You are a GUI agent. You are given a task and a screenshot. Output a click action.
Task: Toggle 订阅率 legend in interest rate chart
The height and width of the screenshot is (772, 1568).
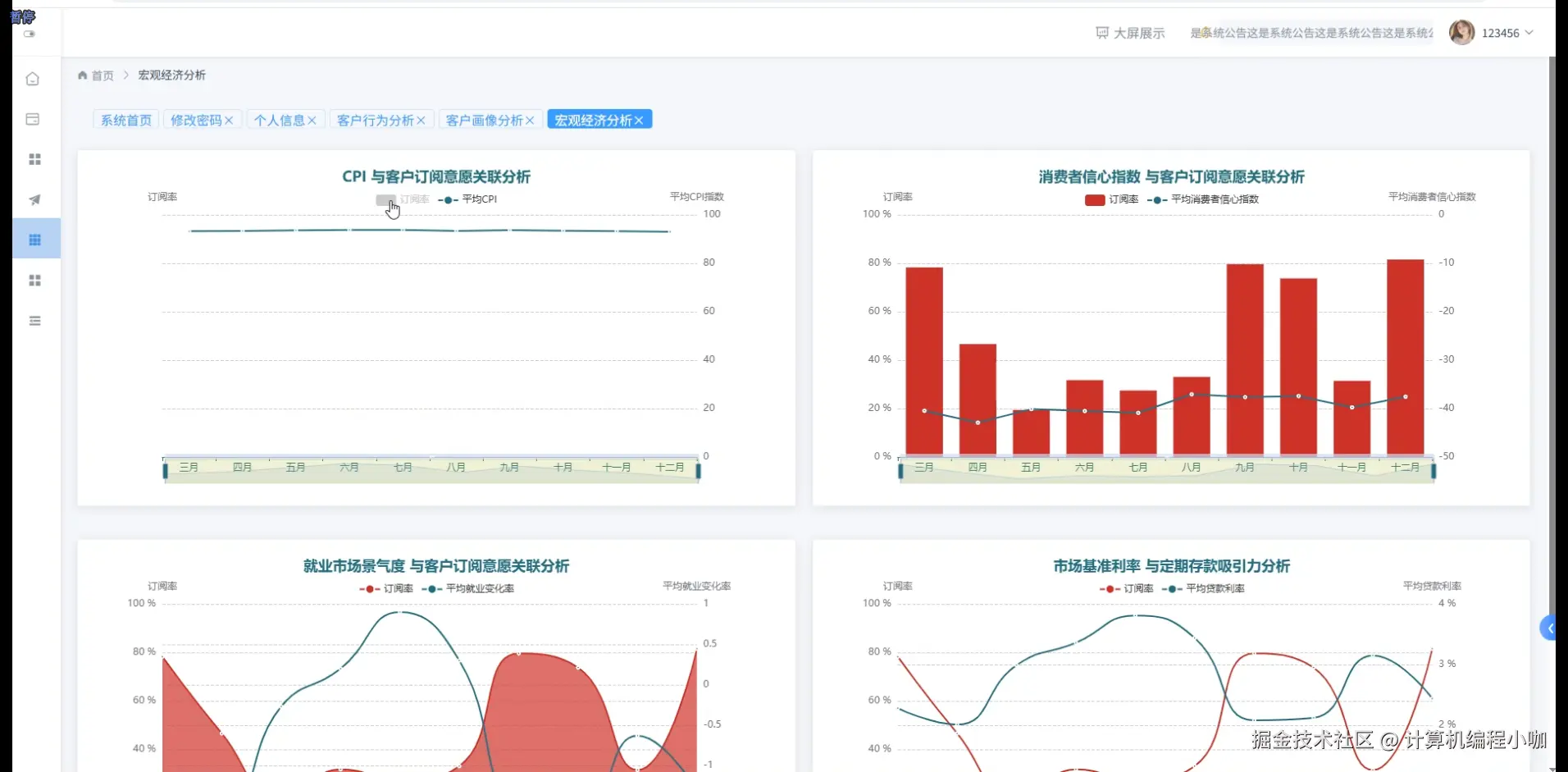pyautogui.click(x=1127, y=588)
